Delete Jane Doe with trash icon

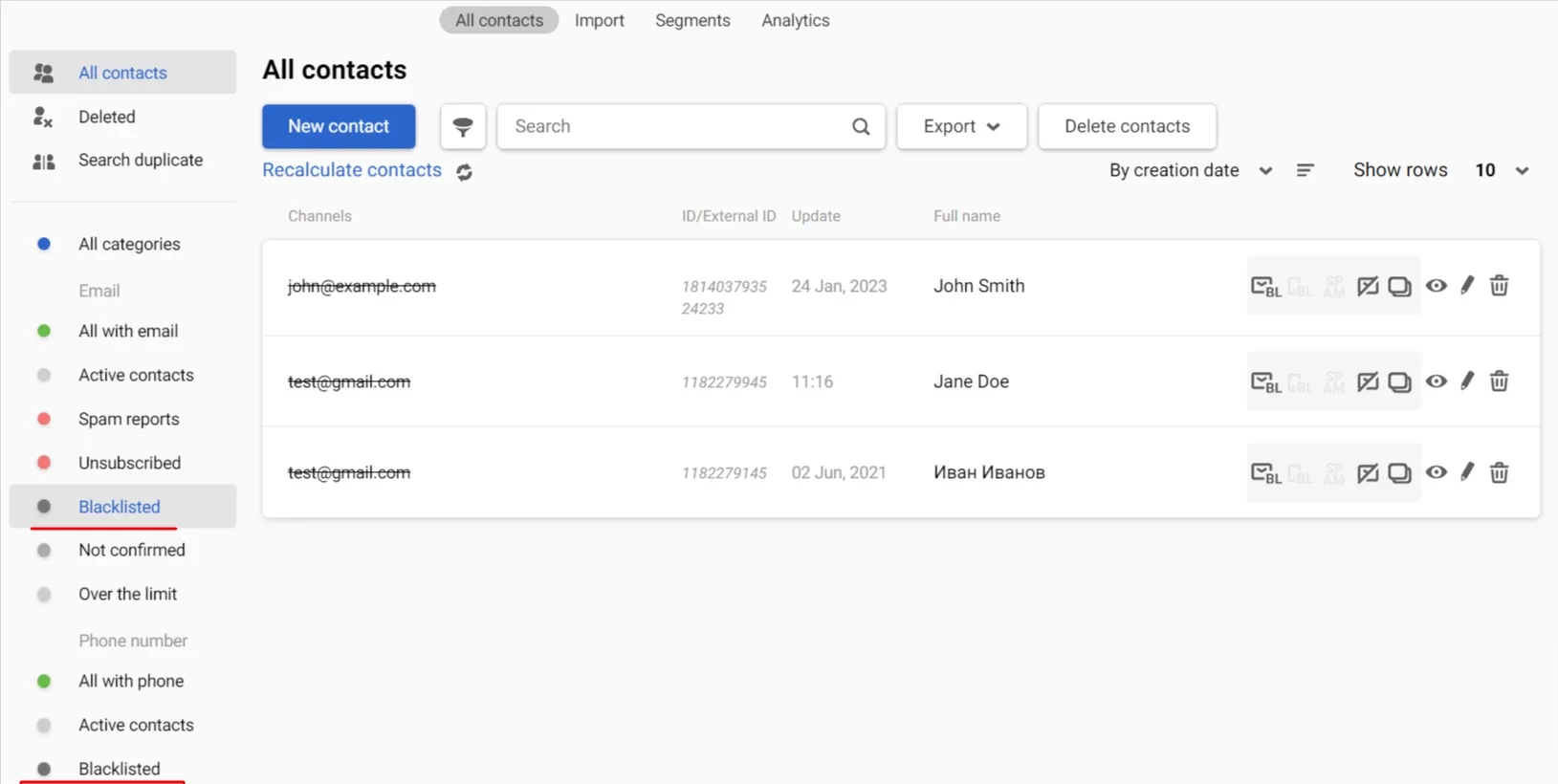(1499, 381)
